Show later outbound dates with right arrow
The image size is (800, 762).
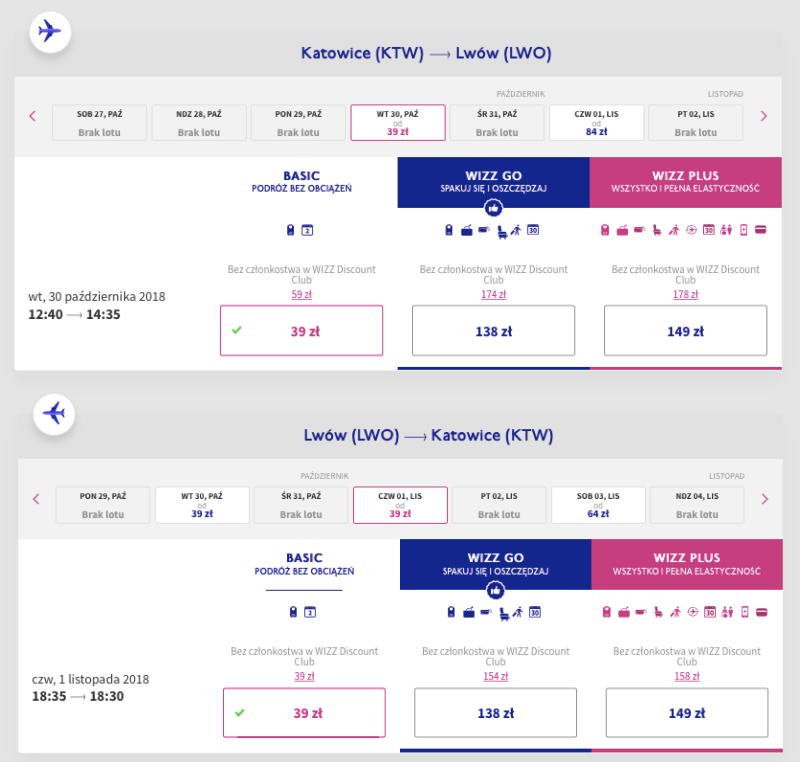point(764,116)
